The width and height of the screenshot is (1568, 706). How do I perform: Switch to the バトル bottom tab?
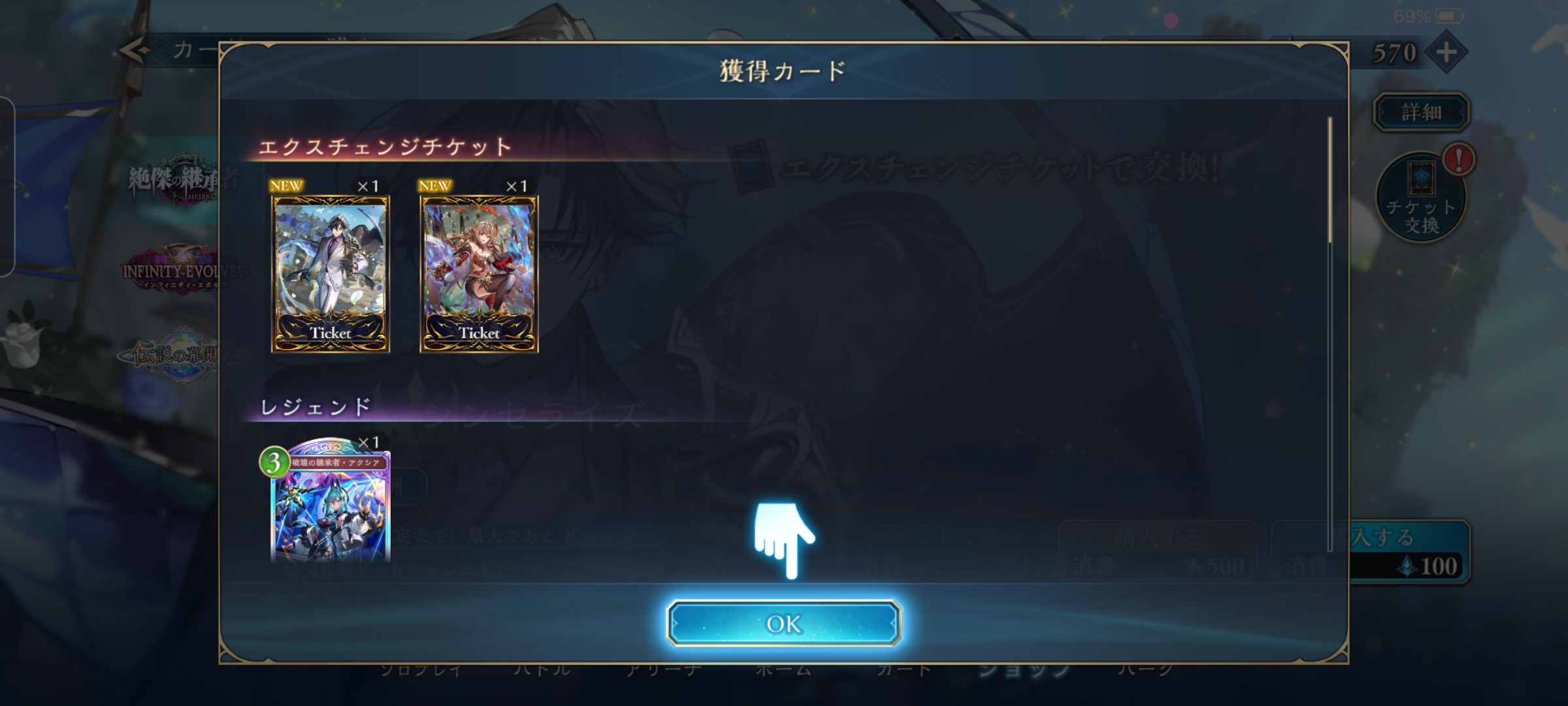coord(542,670)
